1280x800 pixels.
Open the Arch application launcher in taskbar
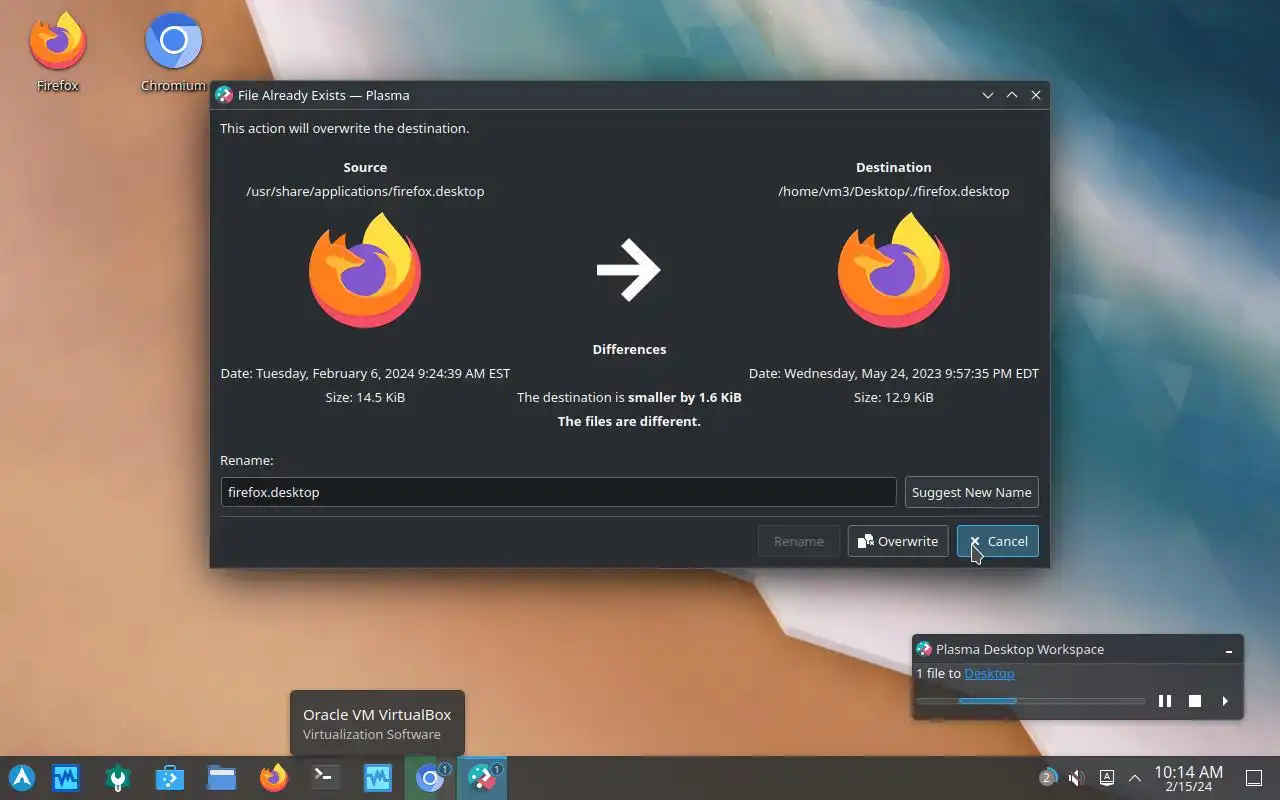(22, 778)
